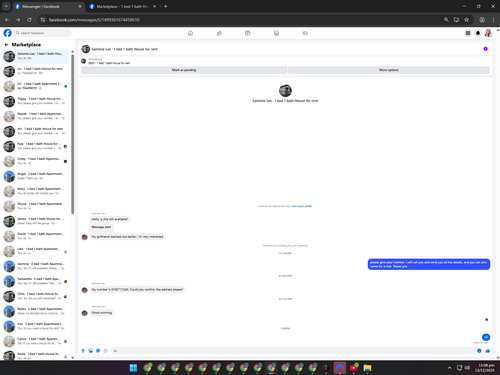
Task: Attach a file with the photo icon
Action: (90, 351)
